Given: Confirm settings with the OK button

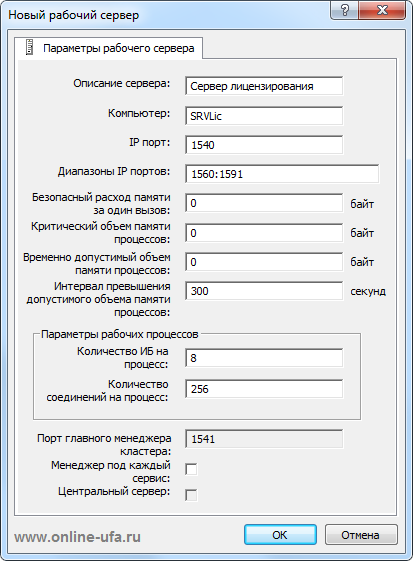Looking at the screenshot, I should pos(280,535).
